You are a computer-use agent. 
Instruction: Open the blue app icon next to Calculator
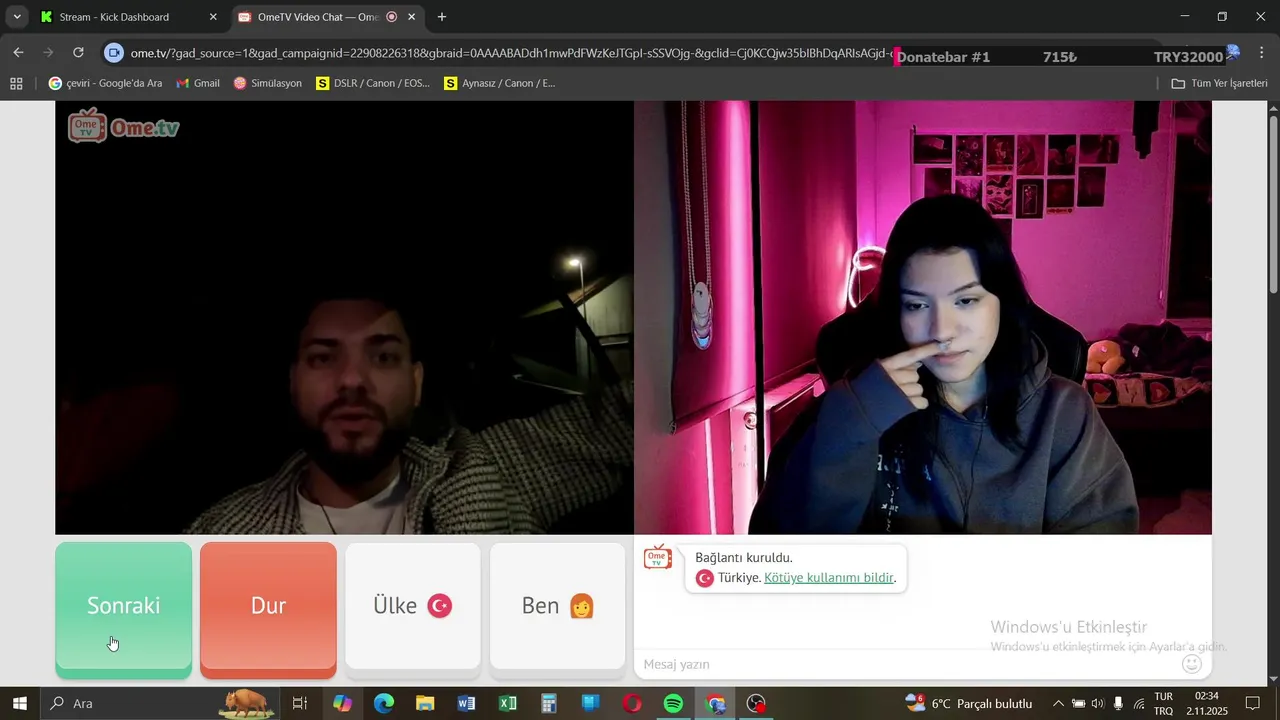coord(590,703)
